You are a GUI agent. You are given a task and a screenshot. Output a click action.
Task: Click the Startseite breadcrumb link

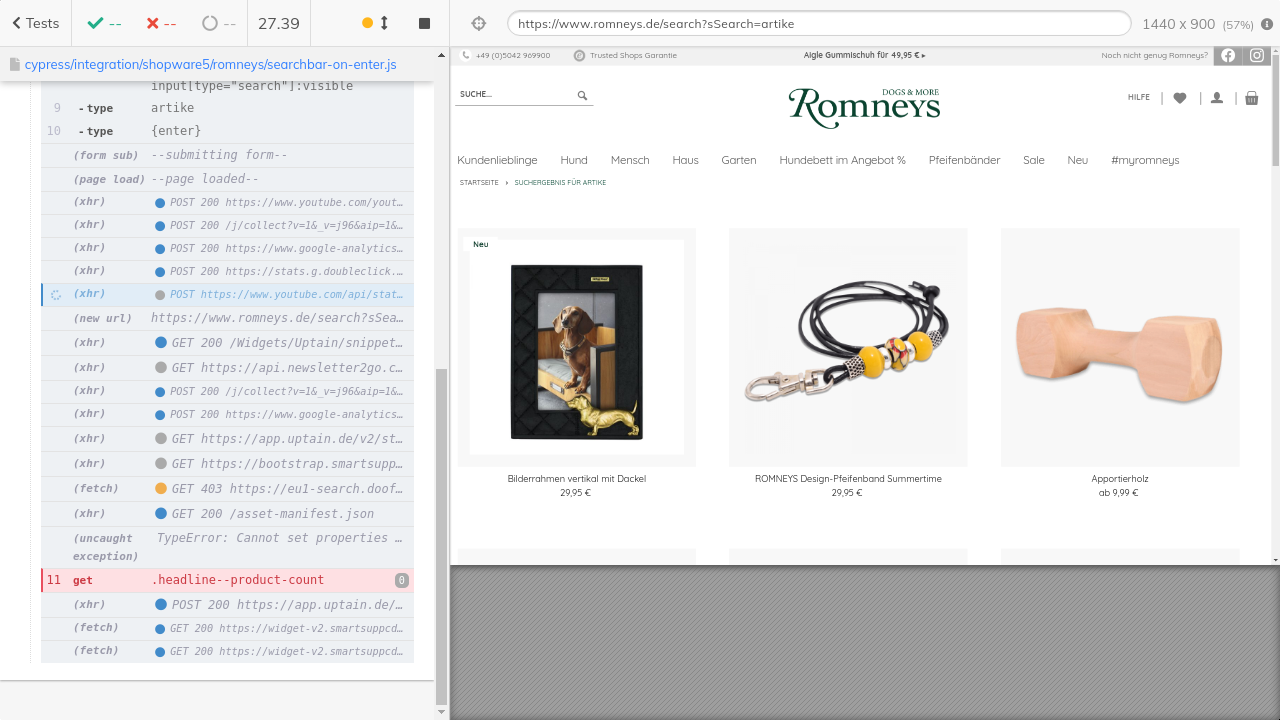(x=479, y=183)
